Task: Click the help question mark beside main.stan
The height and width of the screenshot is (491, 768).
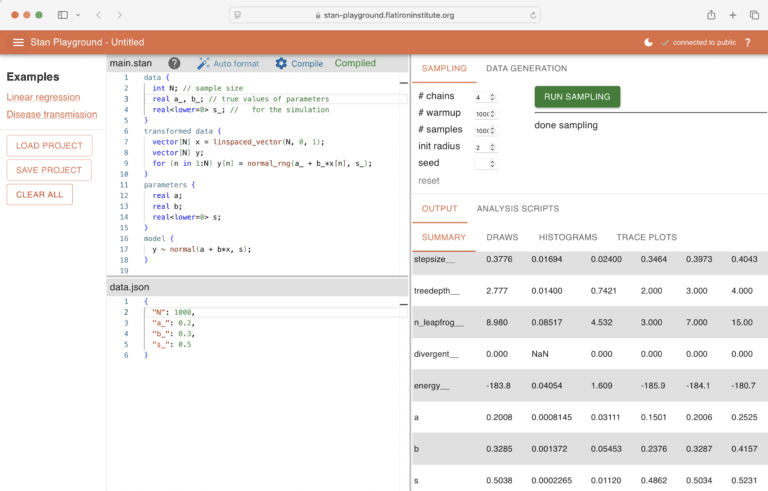Action: (174, 63)
